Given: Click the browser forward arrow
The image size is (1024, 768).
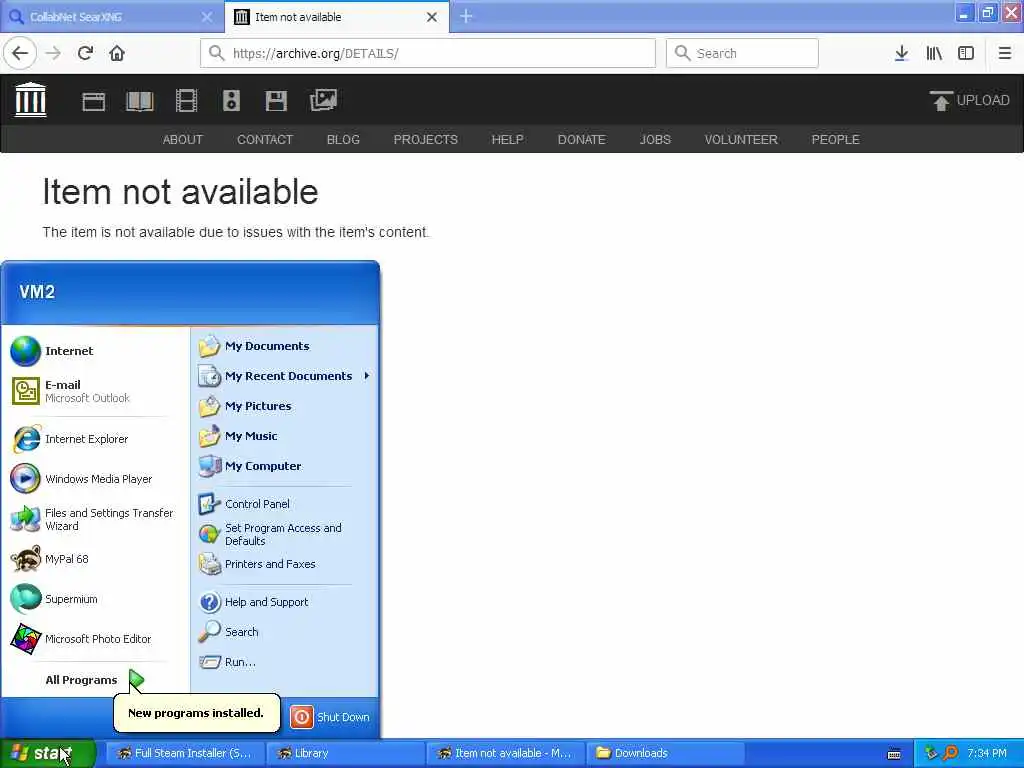Looking at the screenshot, I should coord(53,53).
